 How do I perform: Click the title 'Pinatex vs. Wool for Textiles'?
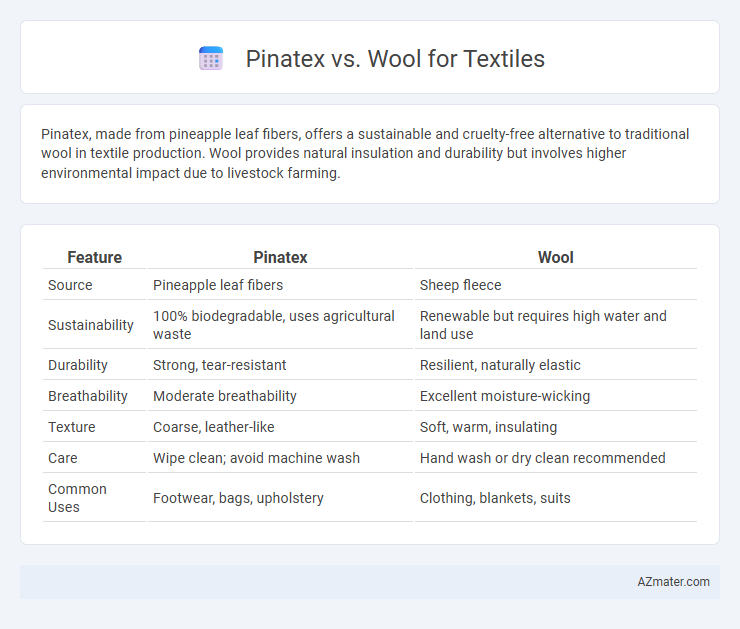[x=395, y=59]
